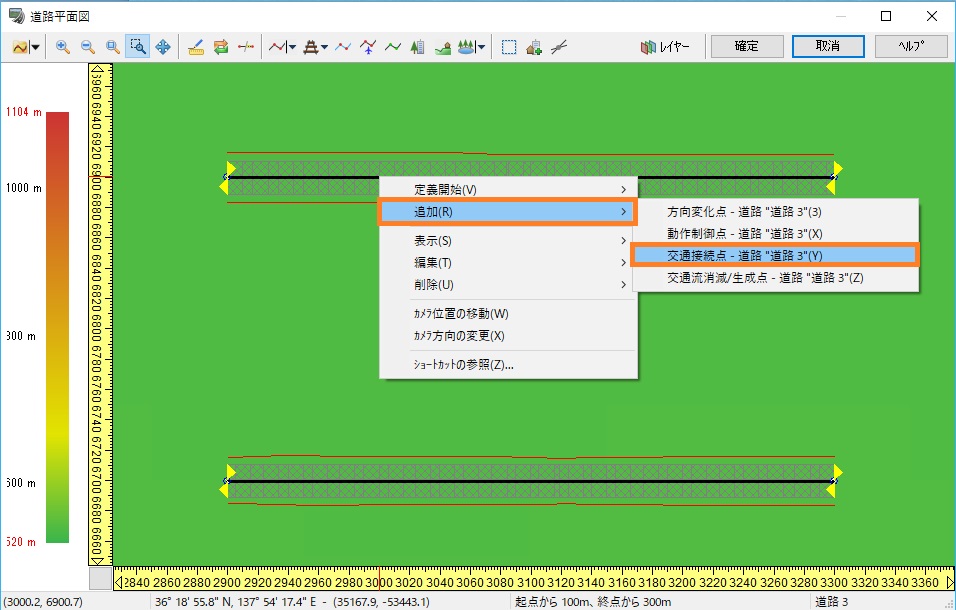Screen dimensions: 956x610
Task: Select 交通流消滅/生成点 - 道路 "道路 3"(Z)
Action: coord(775,278)
